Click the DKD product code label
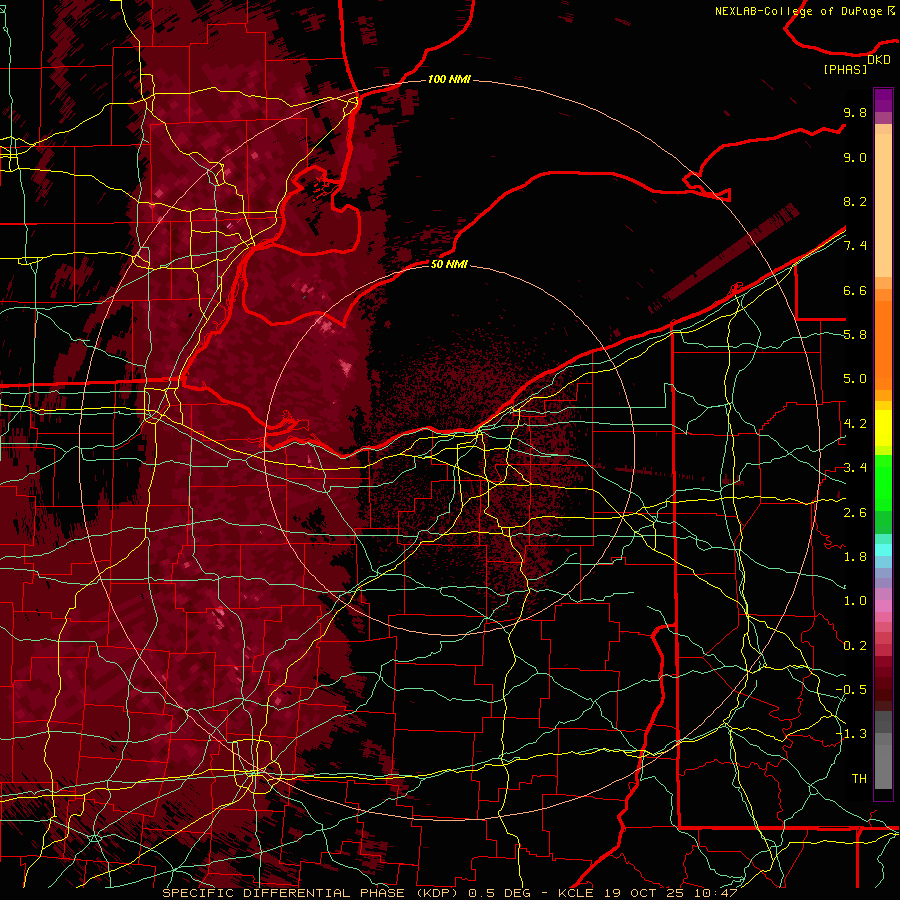 879,60
